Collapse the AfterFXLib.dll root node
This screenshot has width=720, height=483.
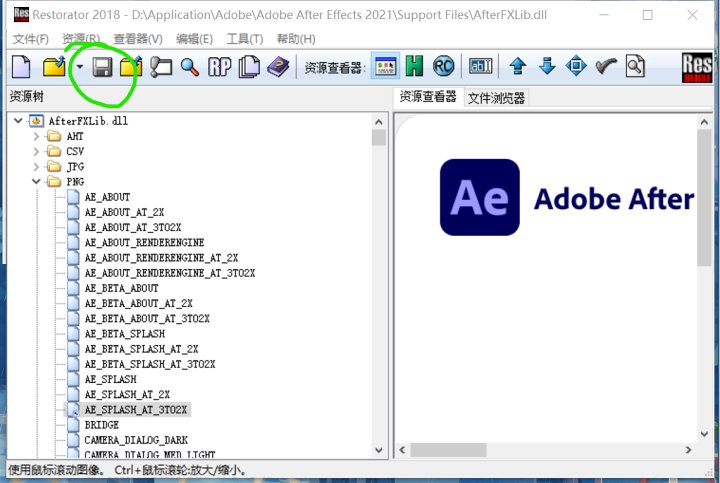pyautogui.click(x=18, y=121)
